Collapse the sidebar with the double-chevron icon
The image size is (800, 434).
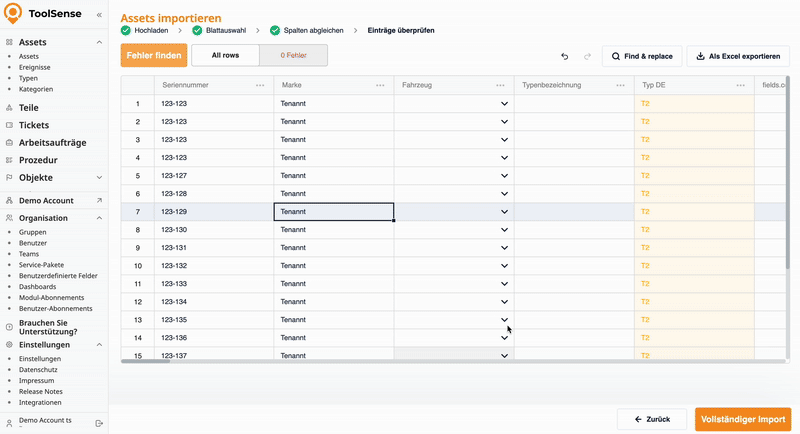click(98, 16)
